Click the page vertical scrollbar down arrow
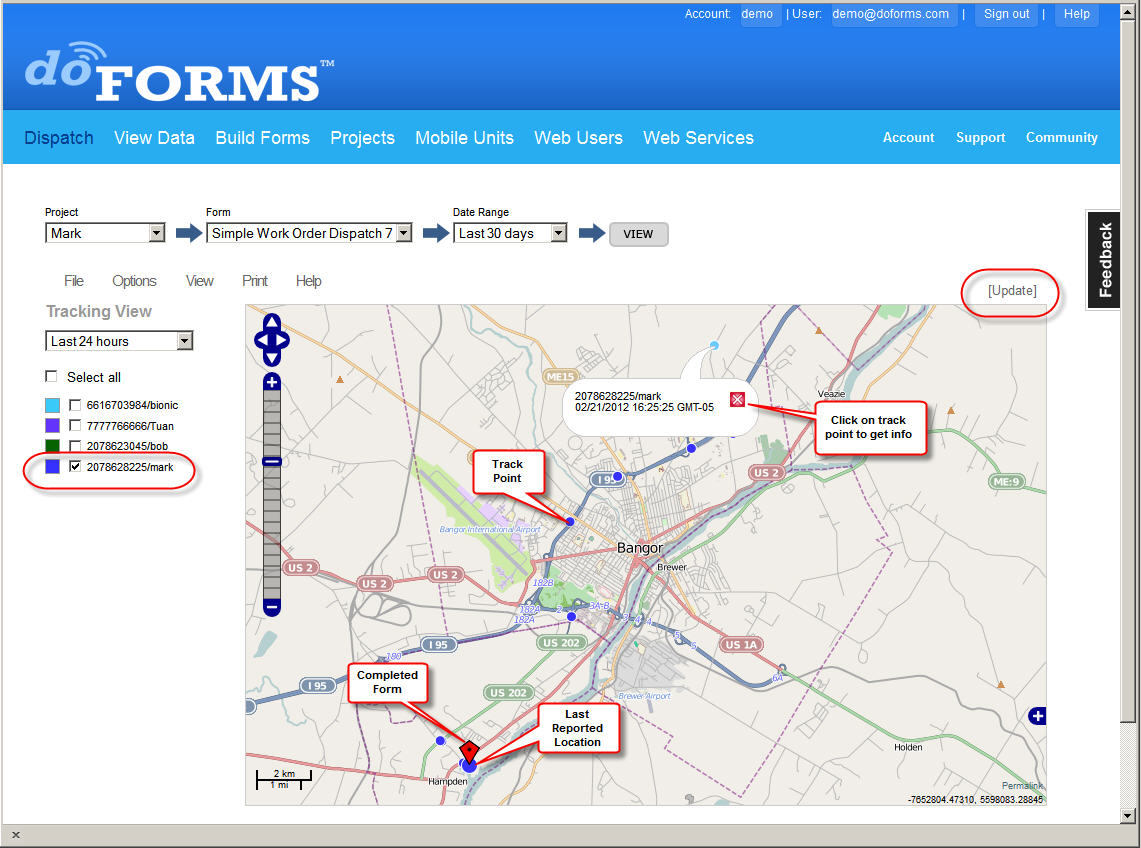The width and height of the screenshot is (1141, 848). 1127,815
